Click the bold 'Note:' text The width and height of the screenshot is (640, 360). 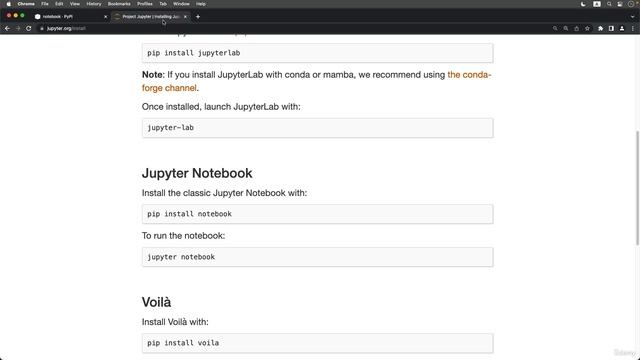153,75
